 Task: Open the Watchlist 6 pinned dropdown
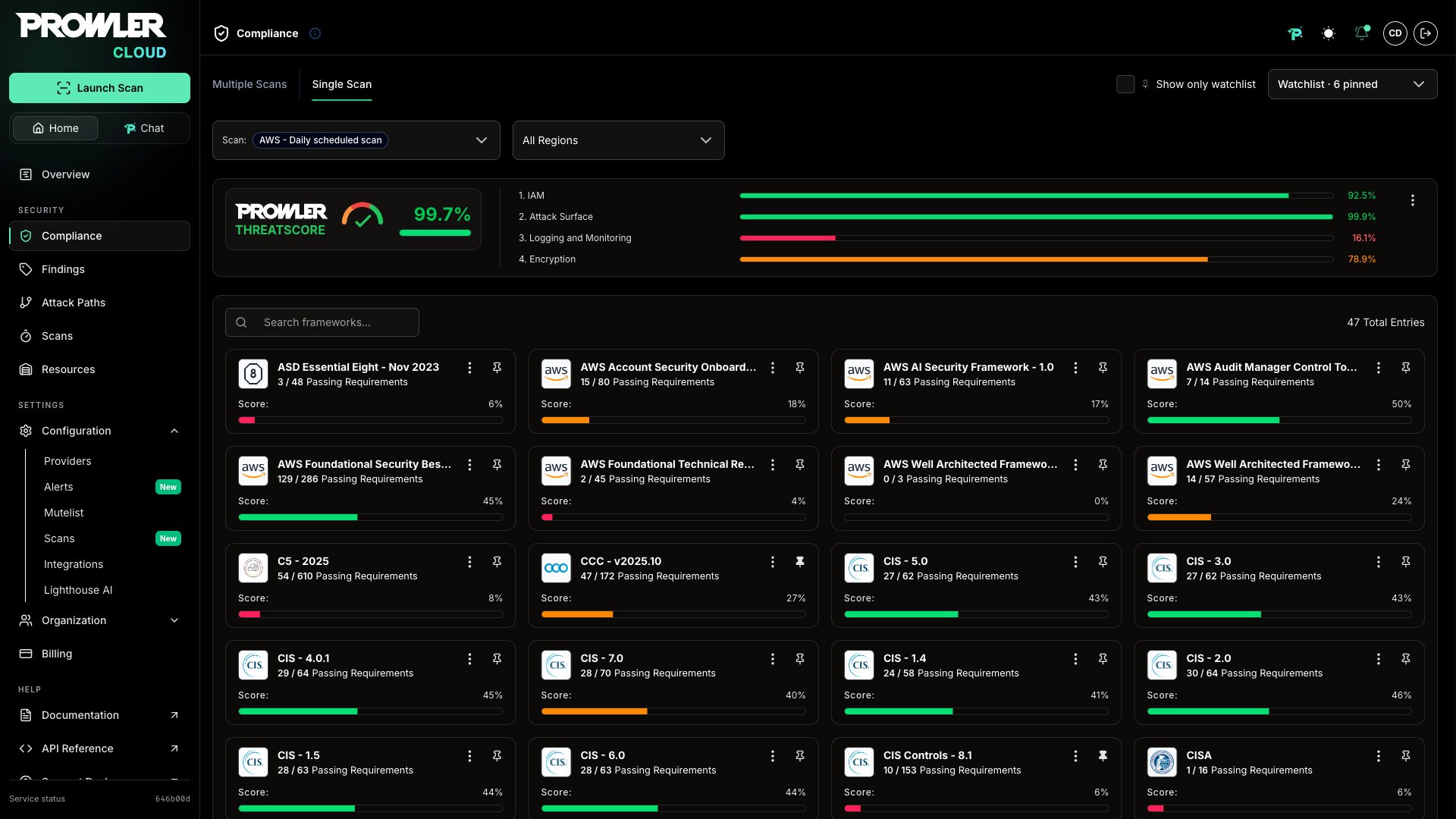pos(1353,84)
